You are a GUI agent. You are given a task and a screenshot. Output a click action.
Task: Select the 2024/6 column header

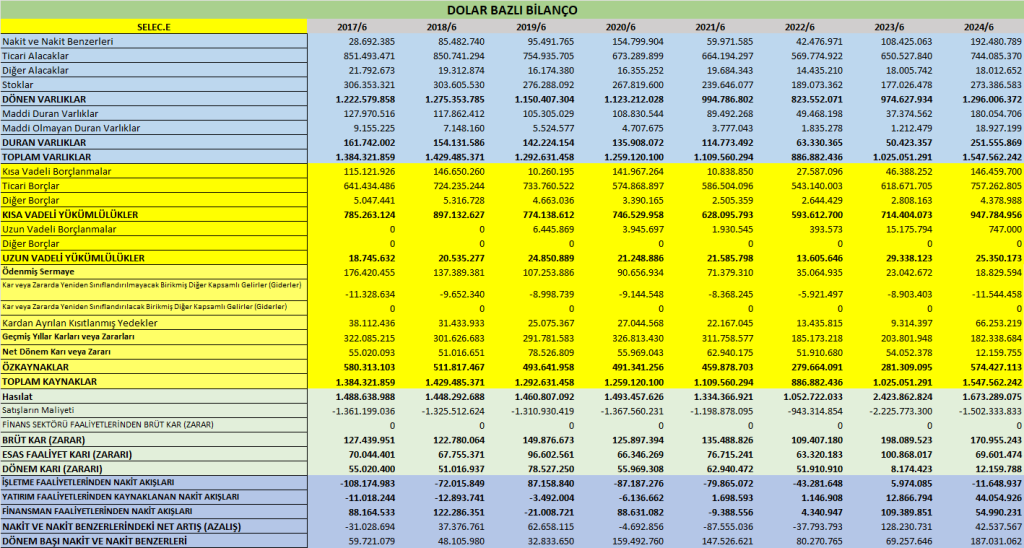tap(978, 27)
